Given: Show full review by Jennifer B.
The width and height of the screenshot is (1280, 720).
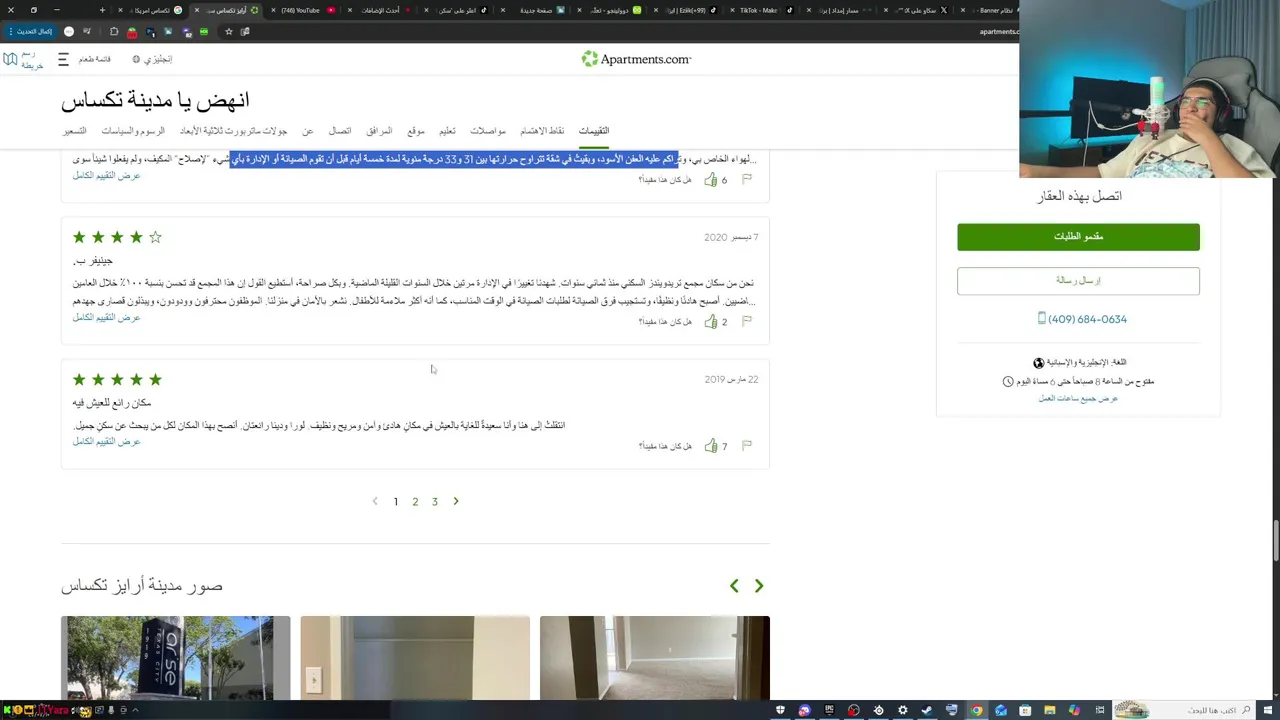Looking at the screenshot, I should pos(106,317).
